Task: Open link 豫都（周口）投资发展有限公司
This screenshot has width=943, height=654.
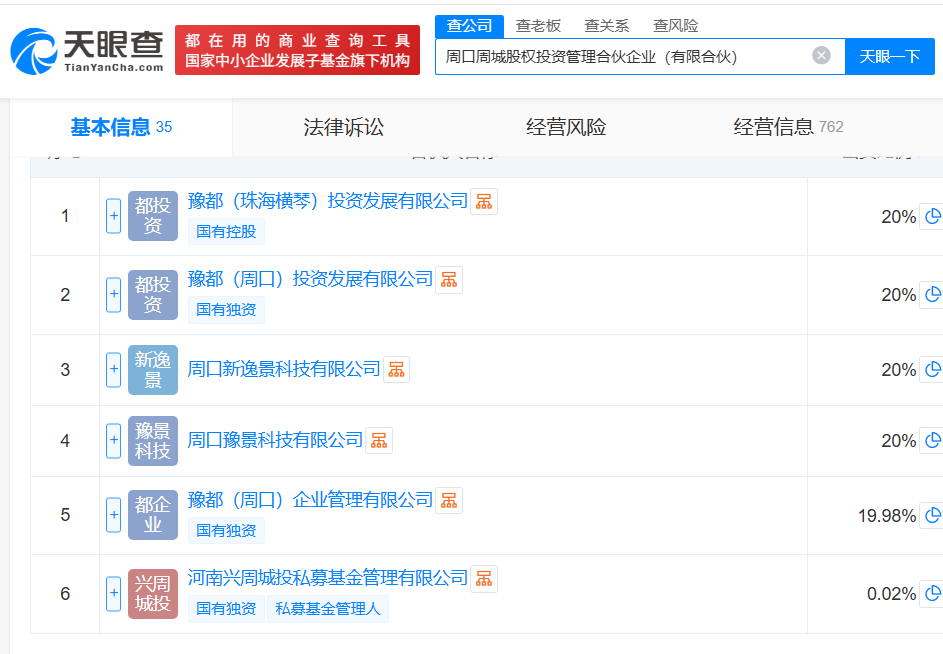Action: pyautogui.click(x=310, y=279)
